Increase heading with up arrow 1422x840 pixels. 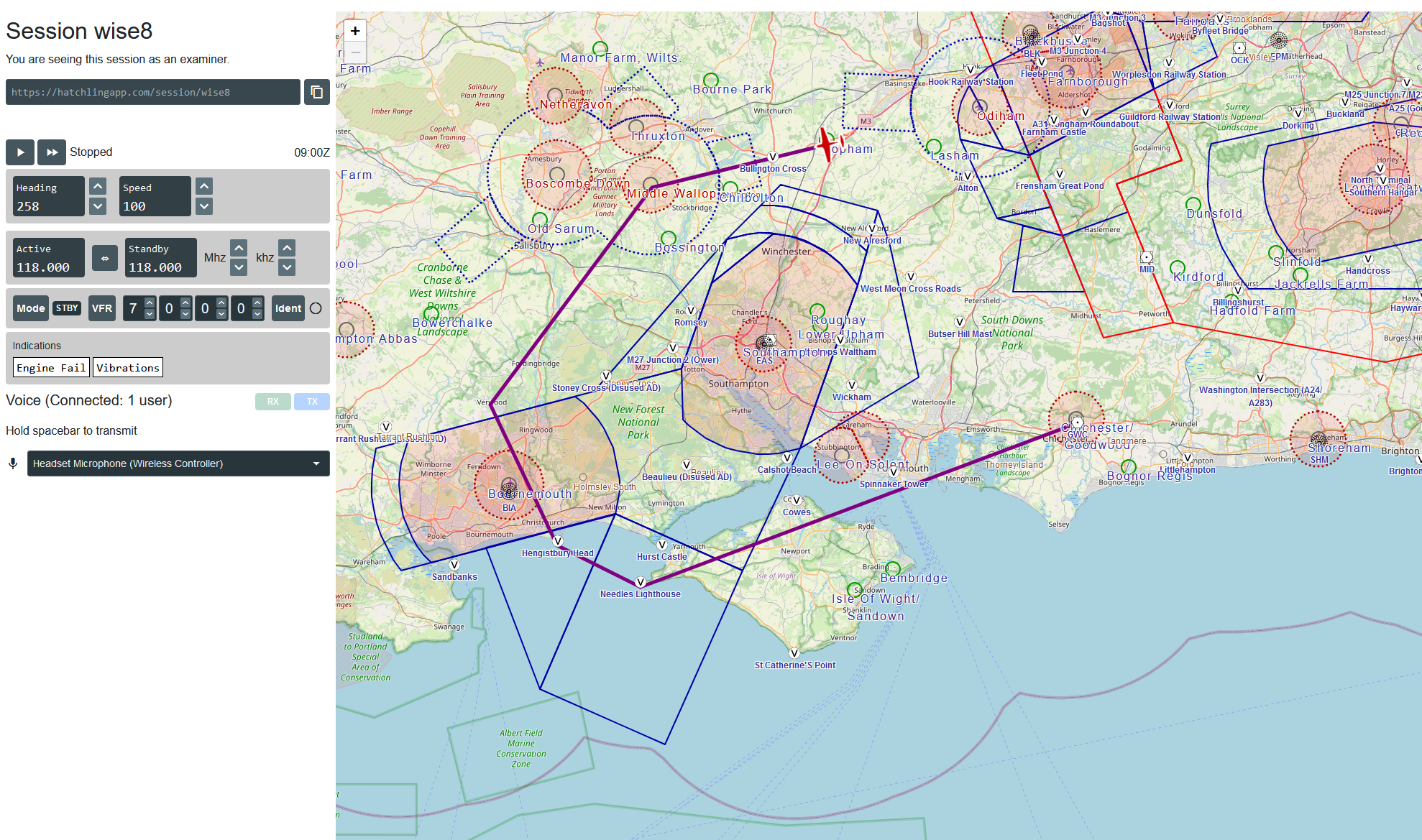tap(98, 187)
